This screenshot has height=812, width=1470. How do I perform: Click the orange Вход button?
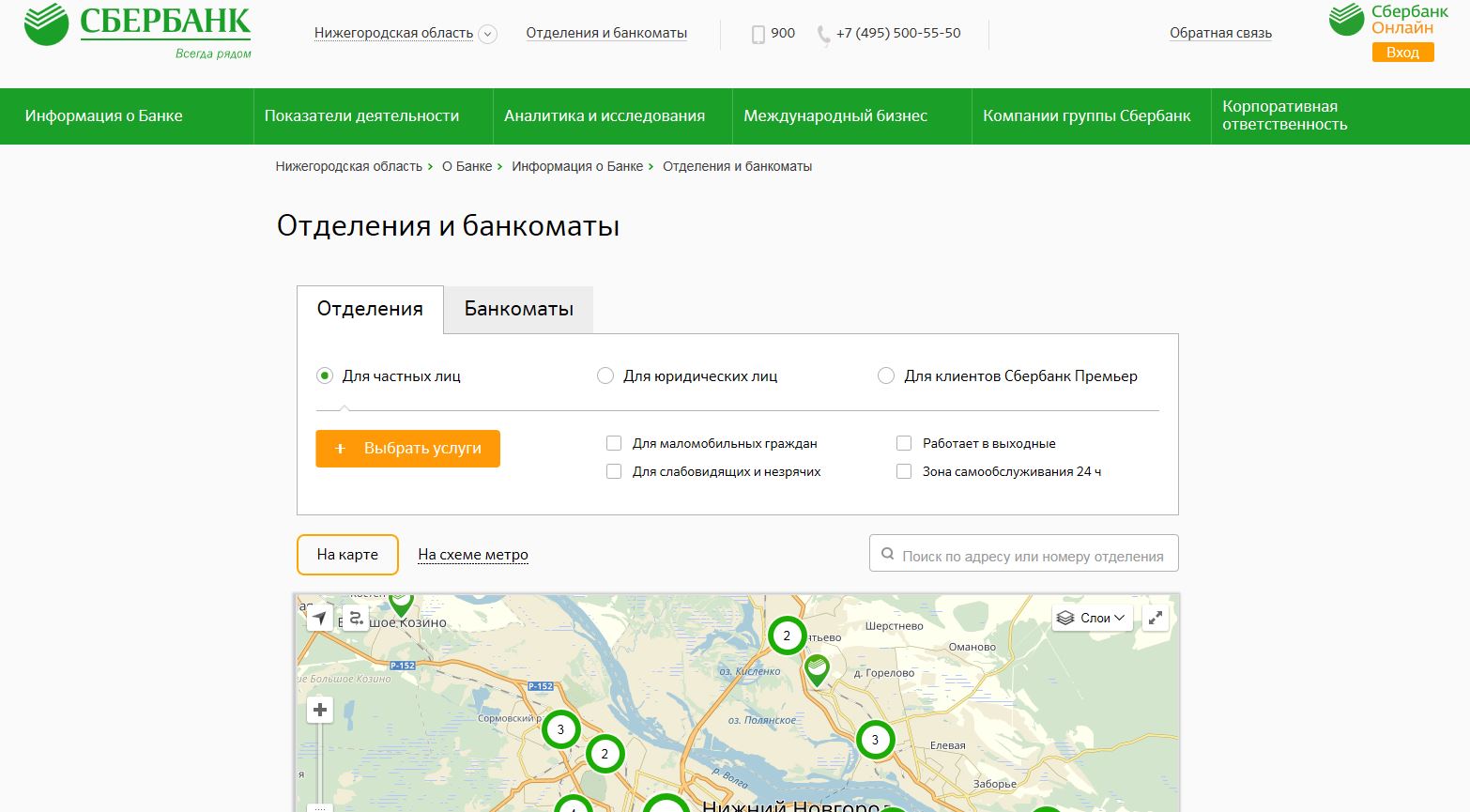1402,53
